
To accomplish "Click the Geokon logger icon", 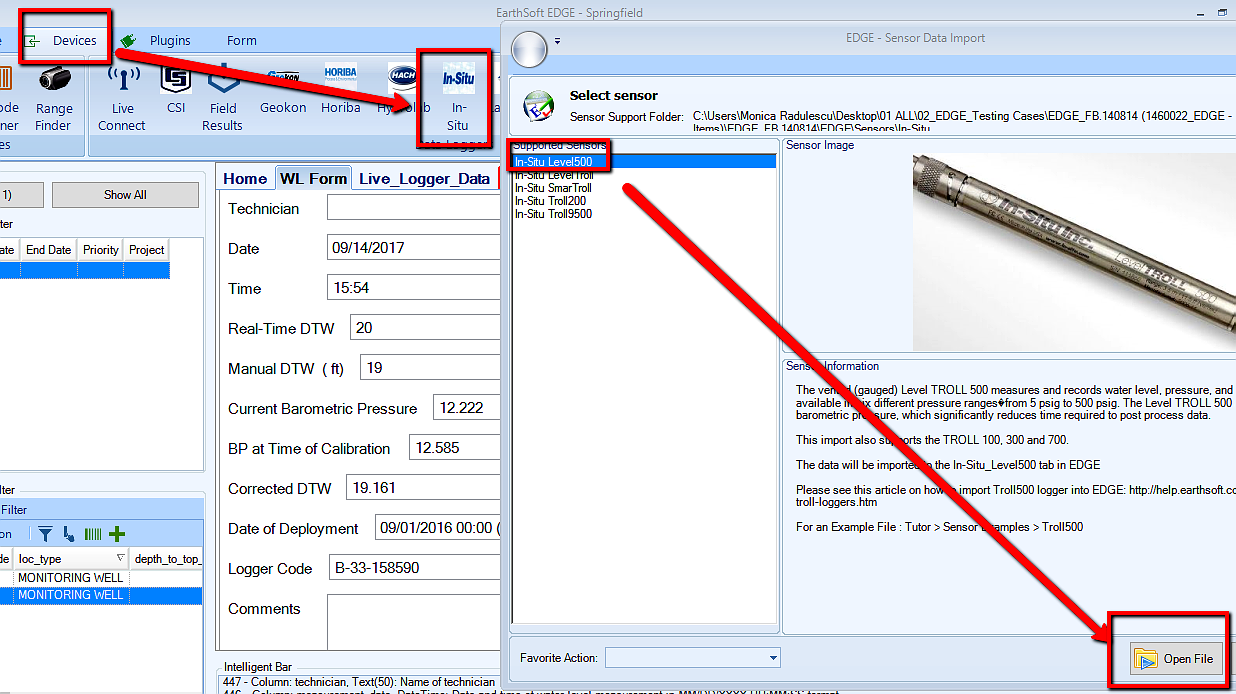I will click(x=283, y=90).
